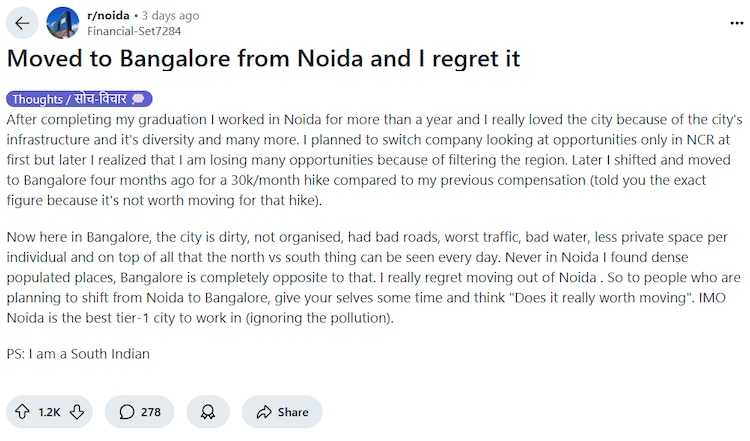
Task: Click the post title about Bangalore
Action: click(x=264, y=60)
